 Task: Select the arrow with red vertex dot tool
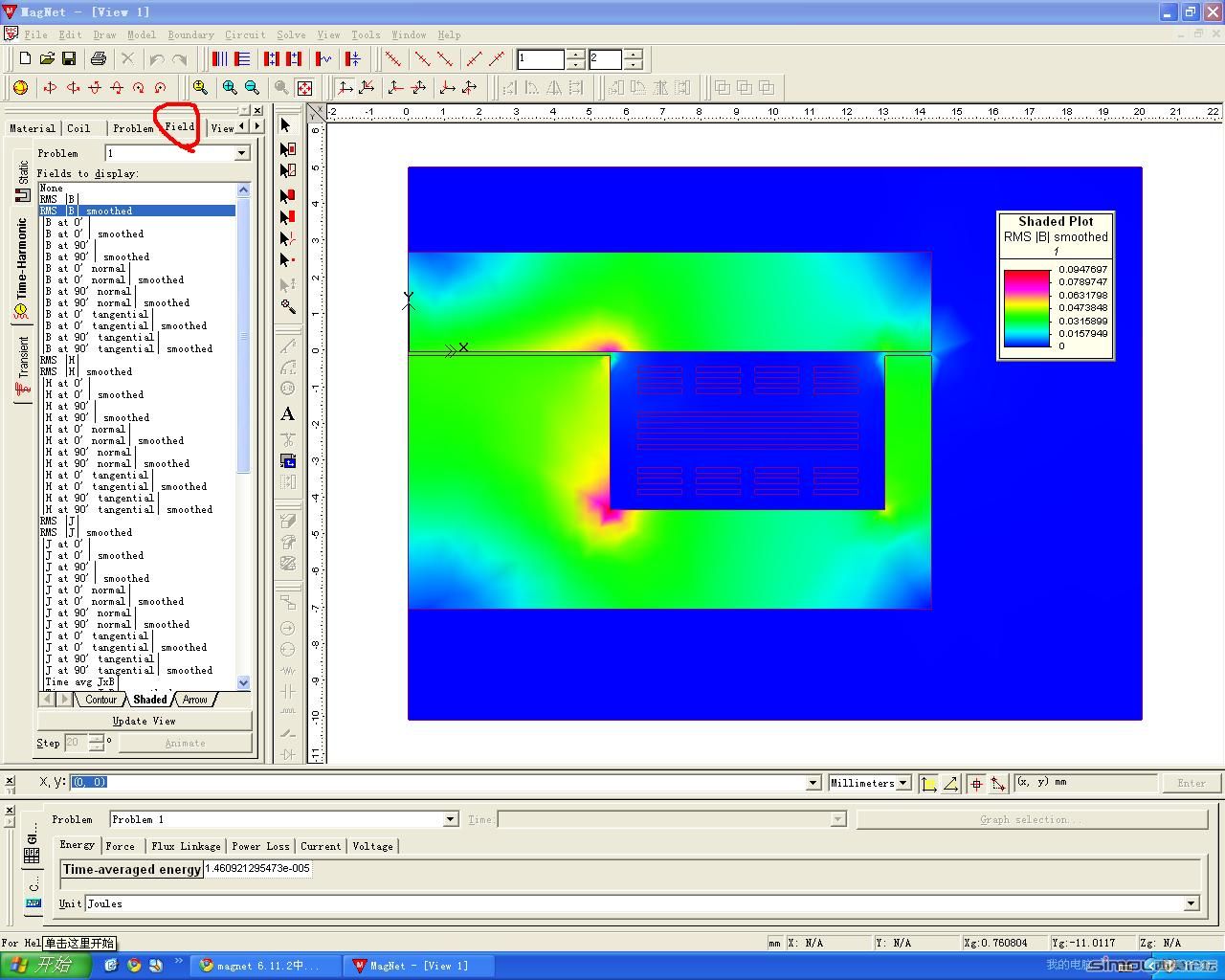pos(287,260)
